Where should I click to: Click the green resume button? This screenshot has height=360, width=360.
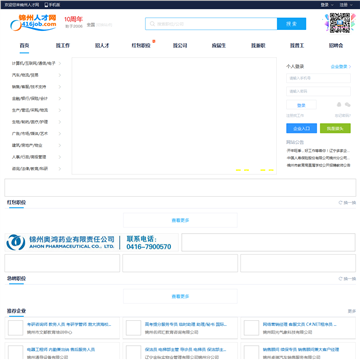point(335,128)
